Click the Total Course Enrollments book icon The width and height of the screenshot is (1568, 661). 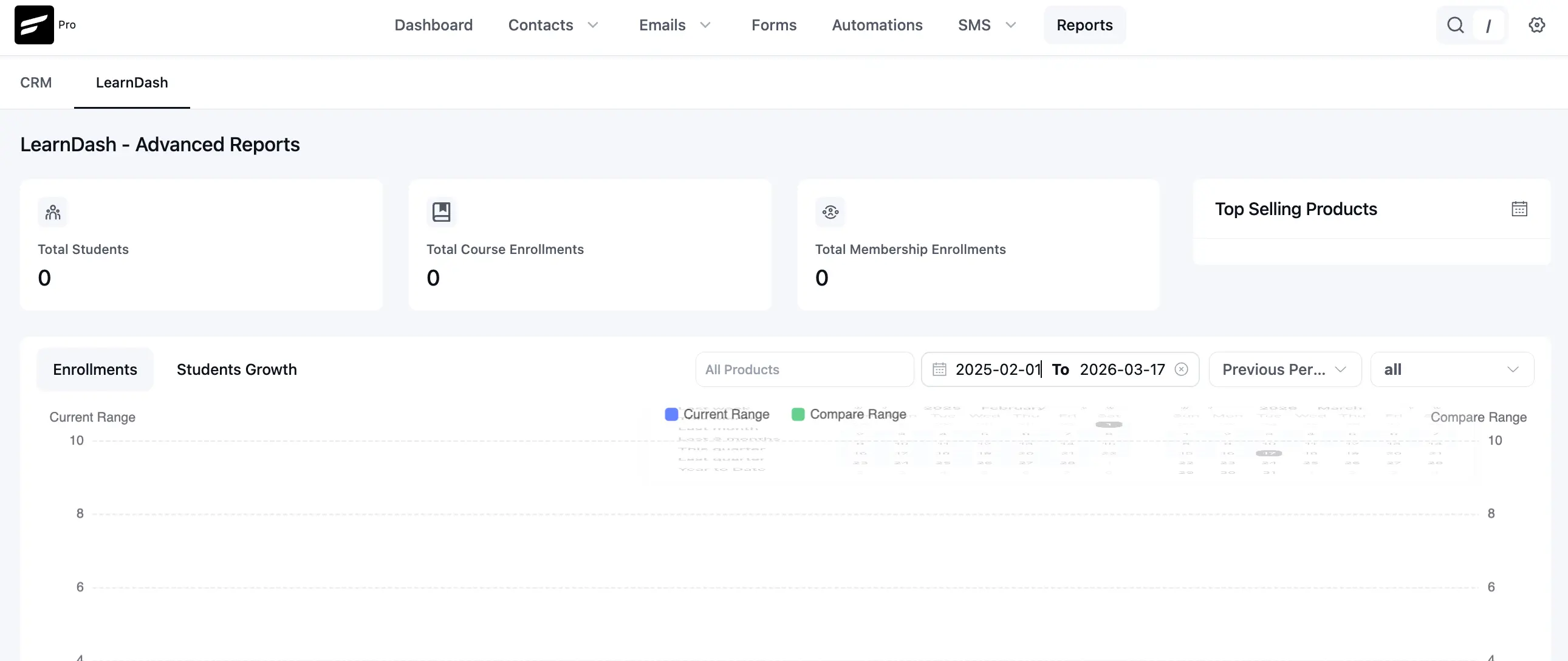point(441,212)
